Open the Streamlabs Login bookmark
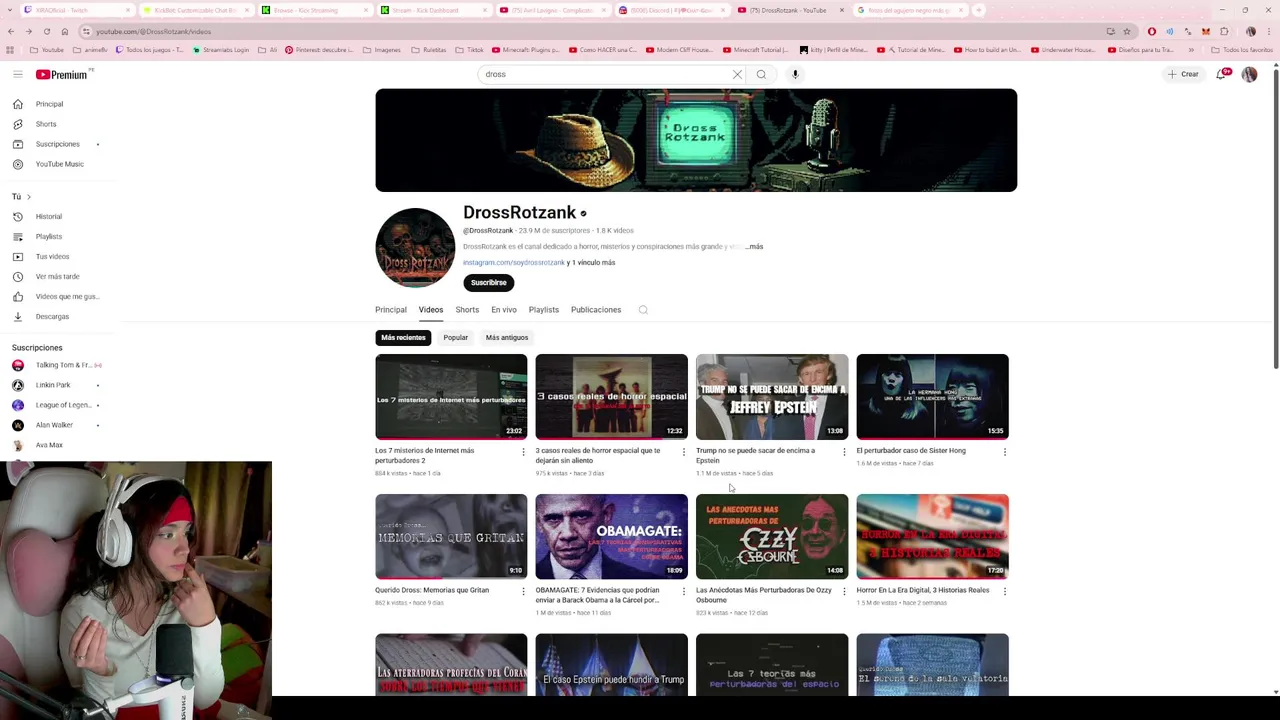Screen dimensions: 1280x720 [x=219, y=50]
